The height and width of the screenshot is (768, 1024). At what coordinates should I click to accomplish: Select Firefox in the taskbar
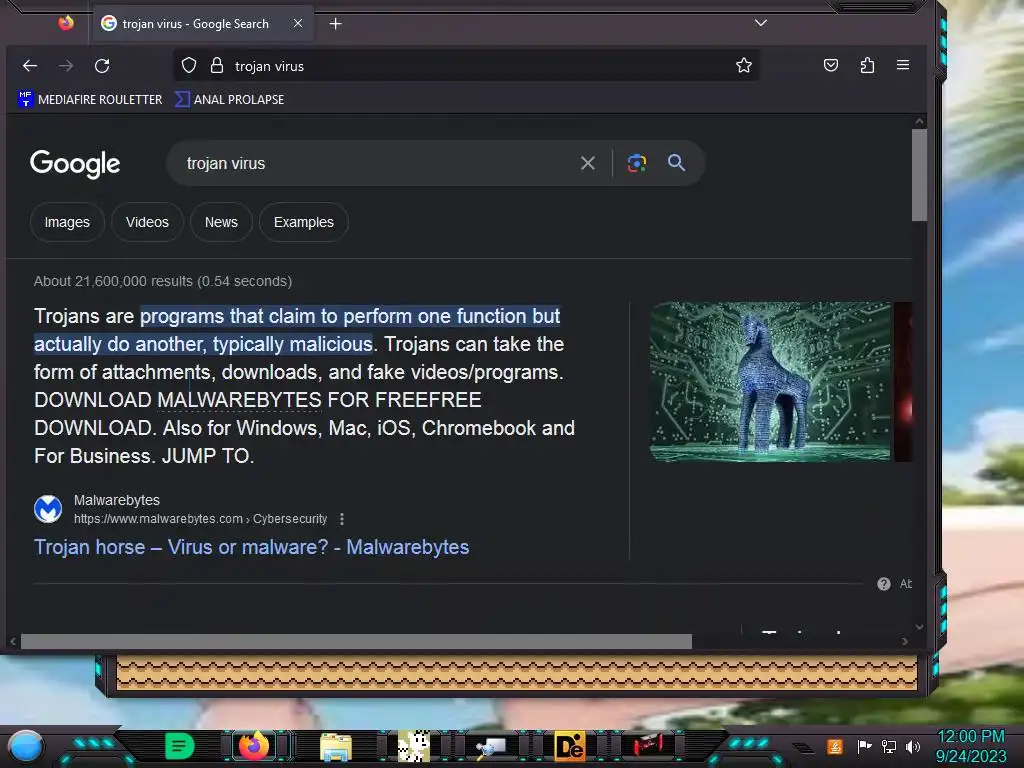pyautogui.click(x=254, y=746)
